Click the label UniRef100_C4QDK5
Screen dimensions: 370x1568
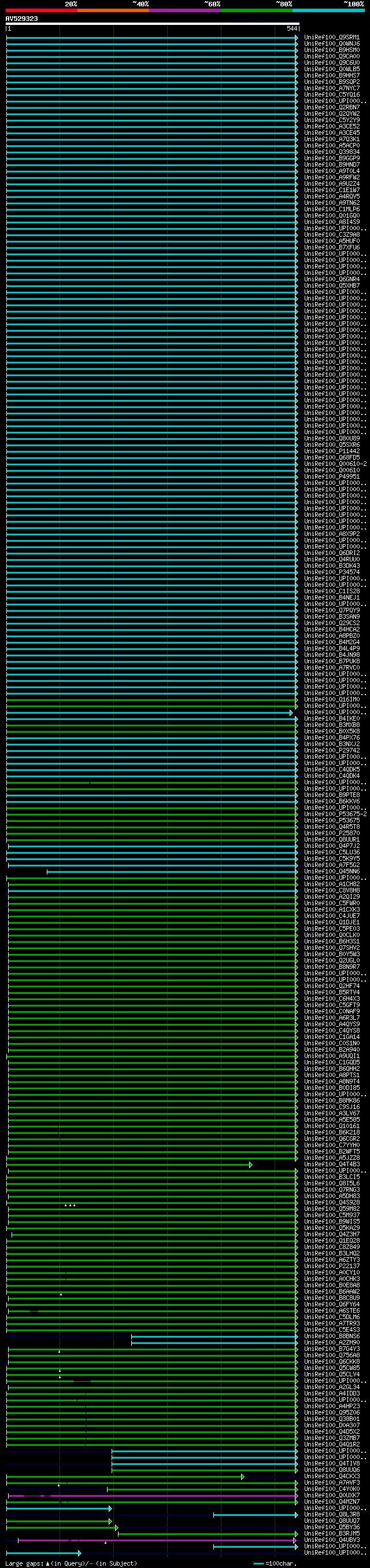click(332, 769)
